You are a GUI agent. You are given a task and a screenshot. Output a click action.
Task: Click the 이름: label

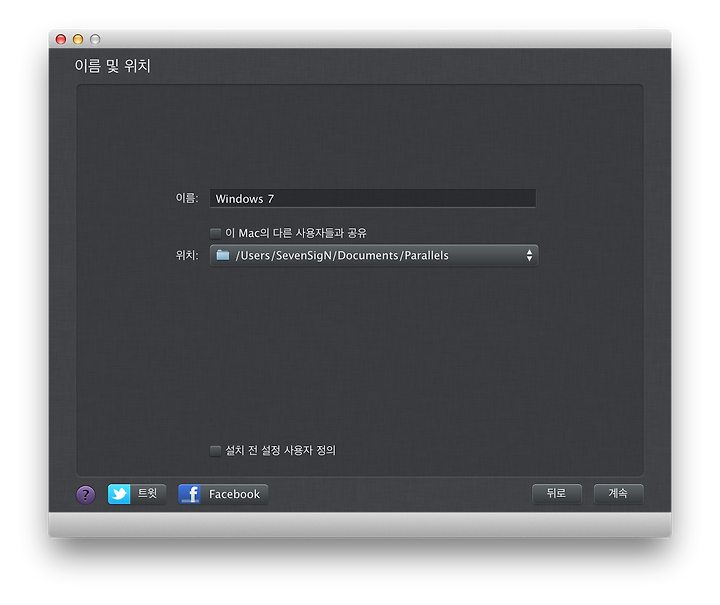pyautogui.click(x=187, y=198)
